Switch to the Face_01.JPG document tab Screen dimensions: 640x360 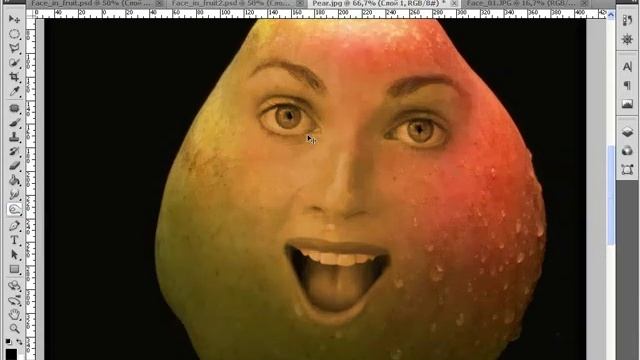(x=527, y=3)
